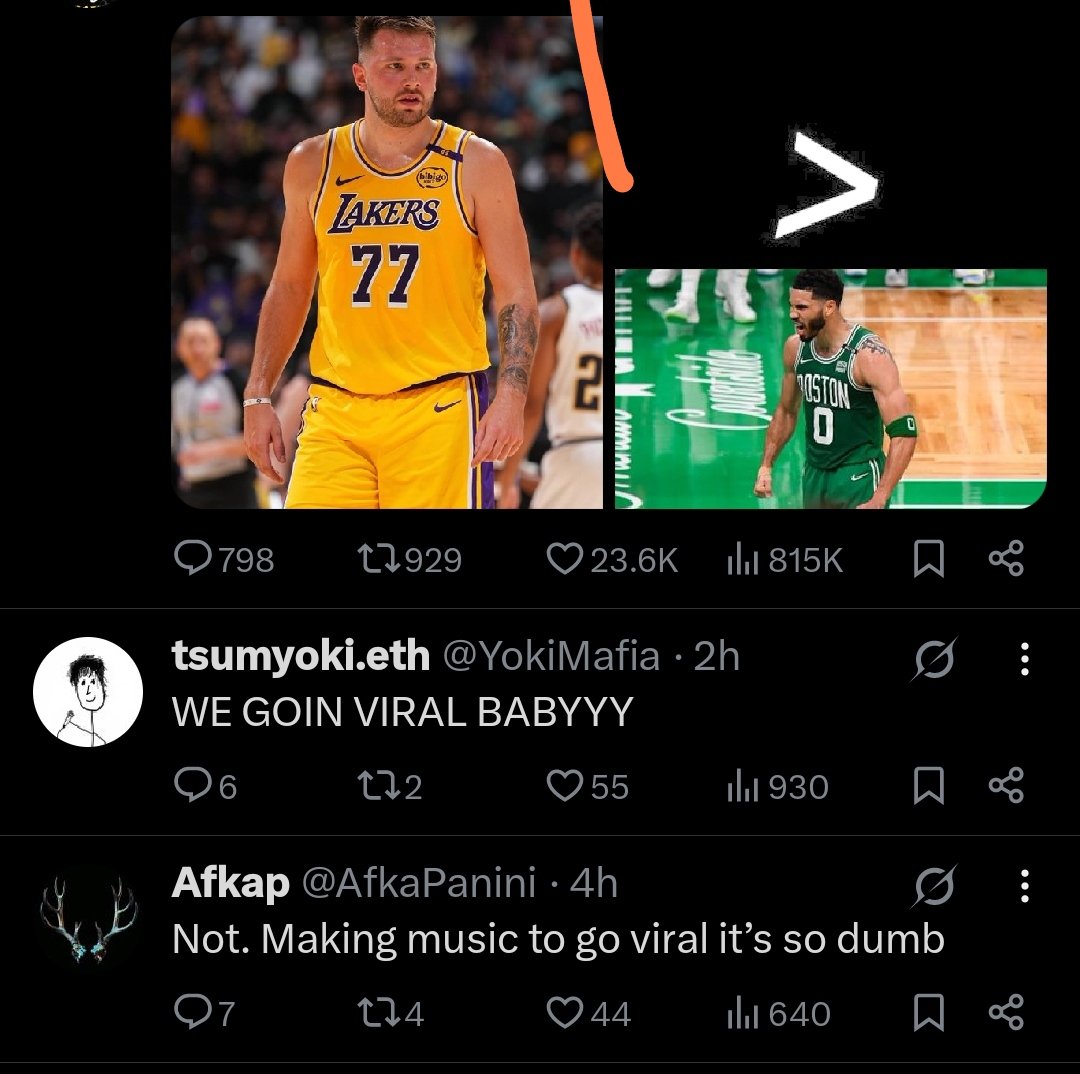
Task: Like the post with 23.6K likes
Action: pyautogui.click(x=612, y=559)
